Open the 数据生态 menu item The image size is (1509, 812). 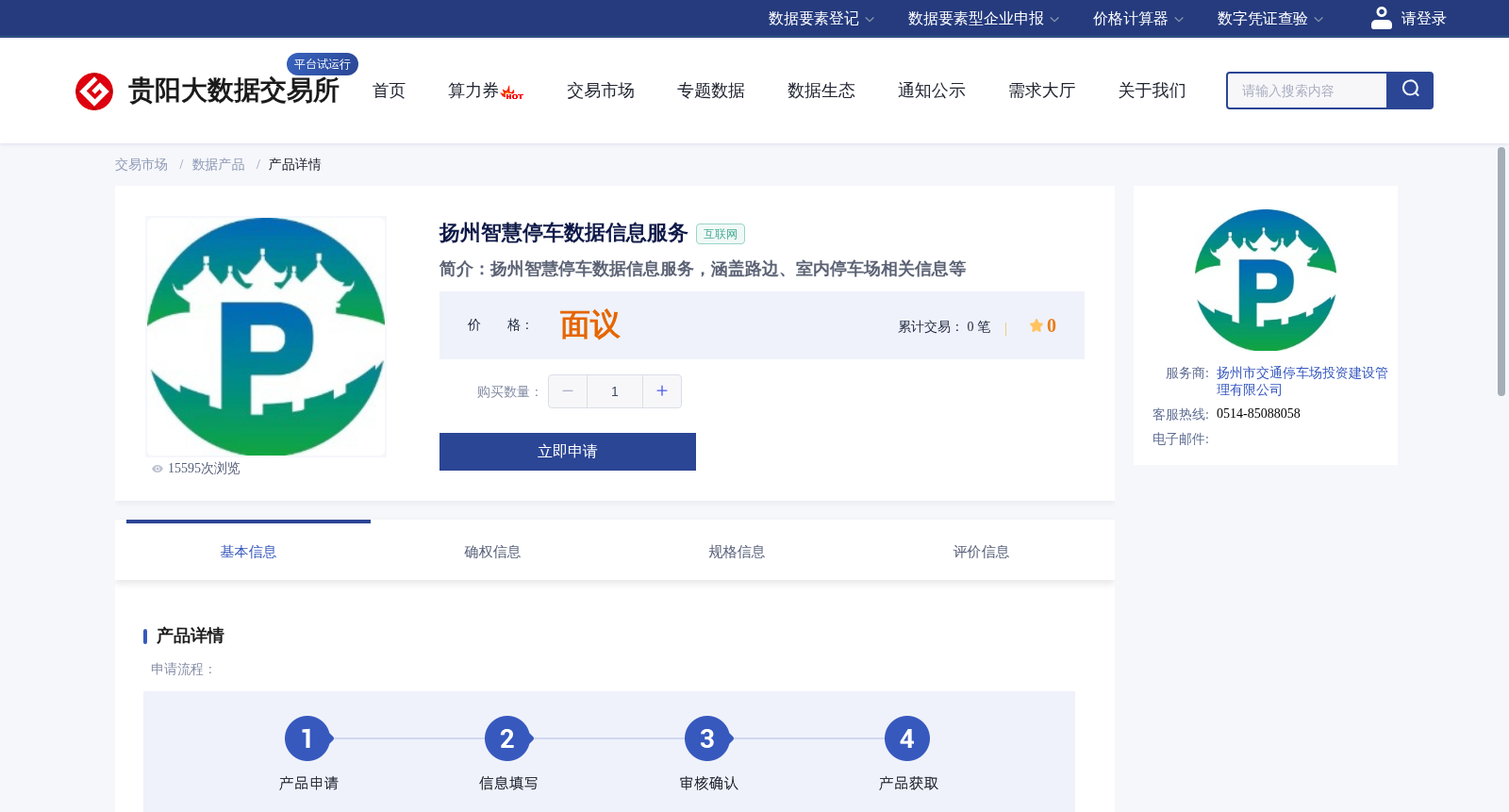tap(821, 91)
